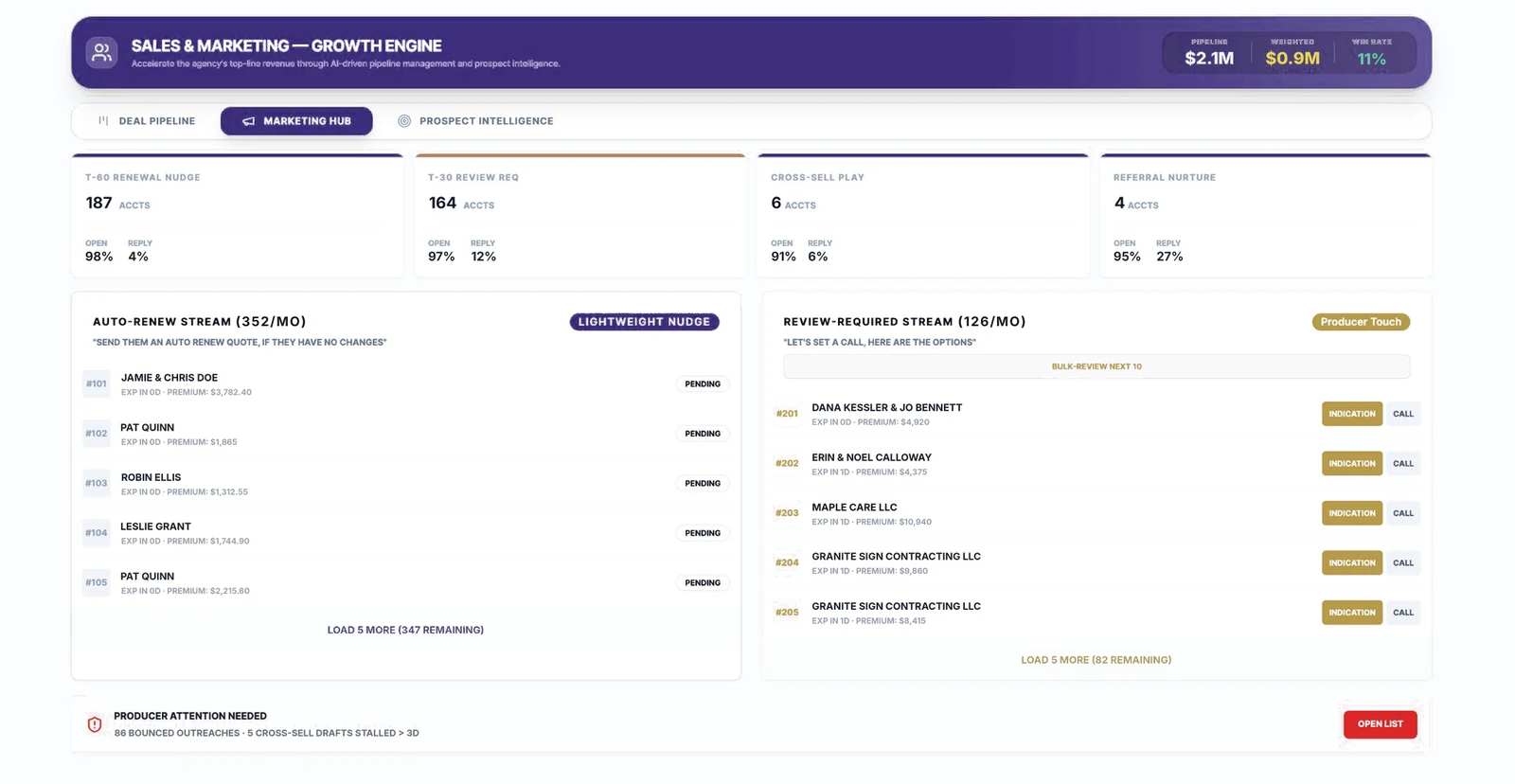This screenshot has width=1515, height=784.
Task: Select the T-30 Review Req card
Action: click(x=580, y=216)
